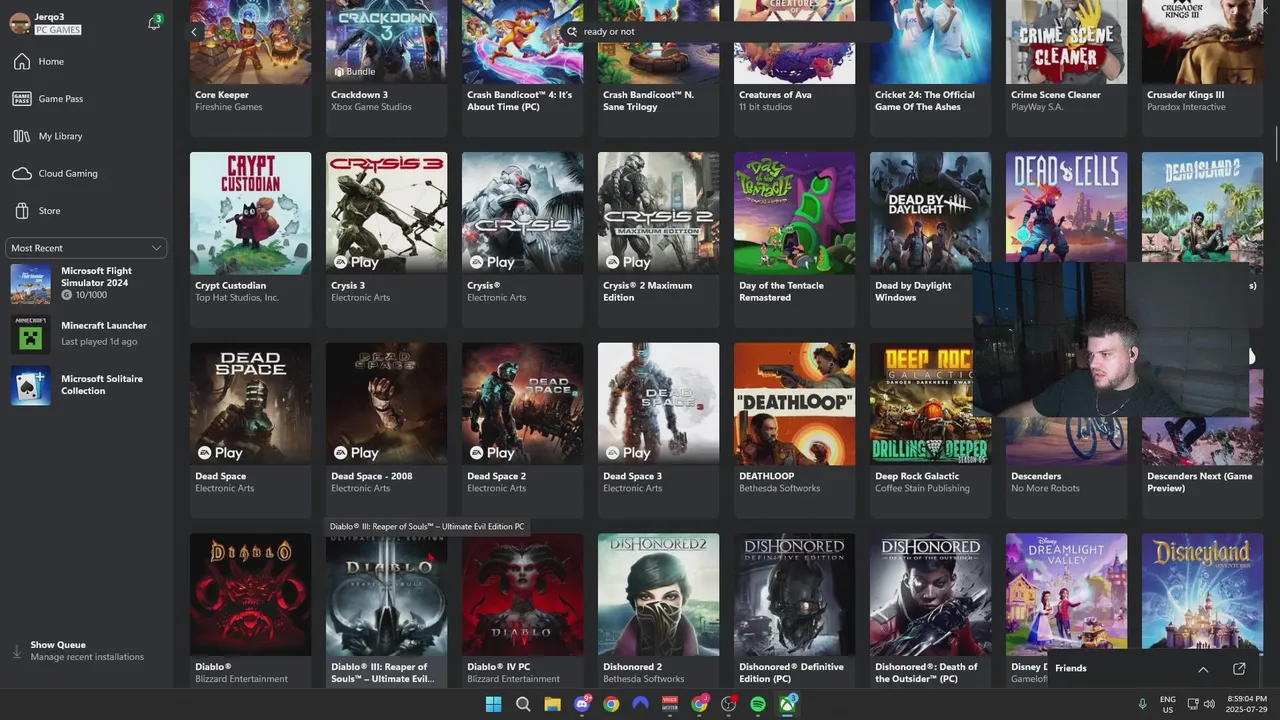
Task: Open the Crysis® game tile
Action: (x=522, y=239)
